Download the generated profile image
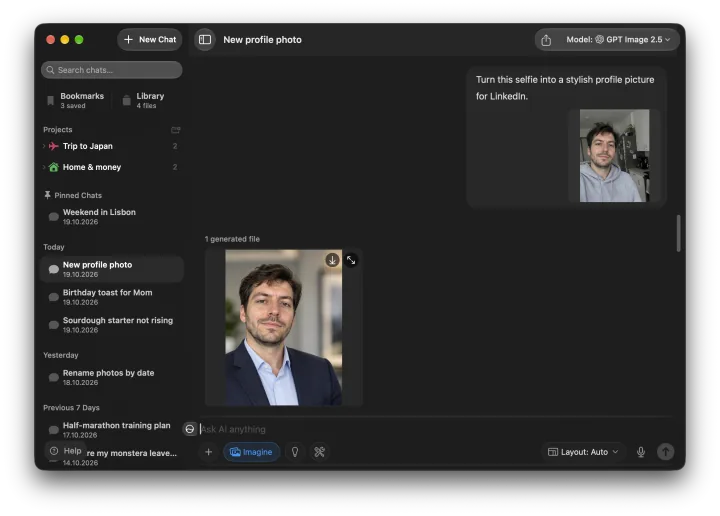Screen dimensions: 720x516 point(332,260)
